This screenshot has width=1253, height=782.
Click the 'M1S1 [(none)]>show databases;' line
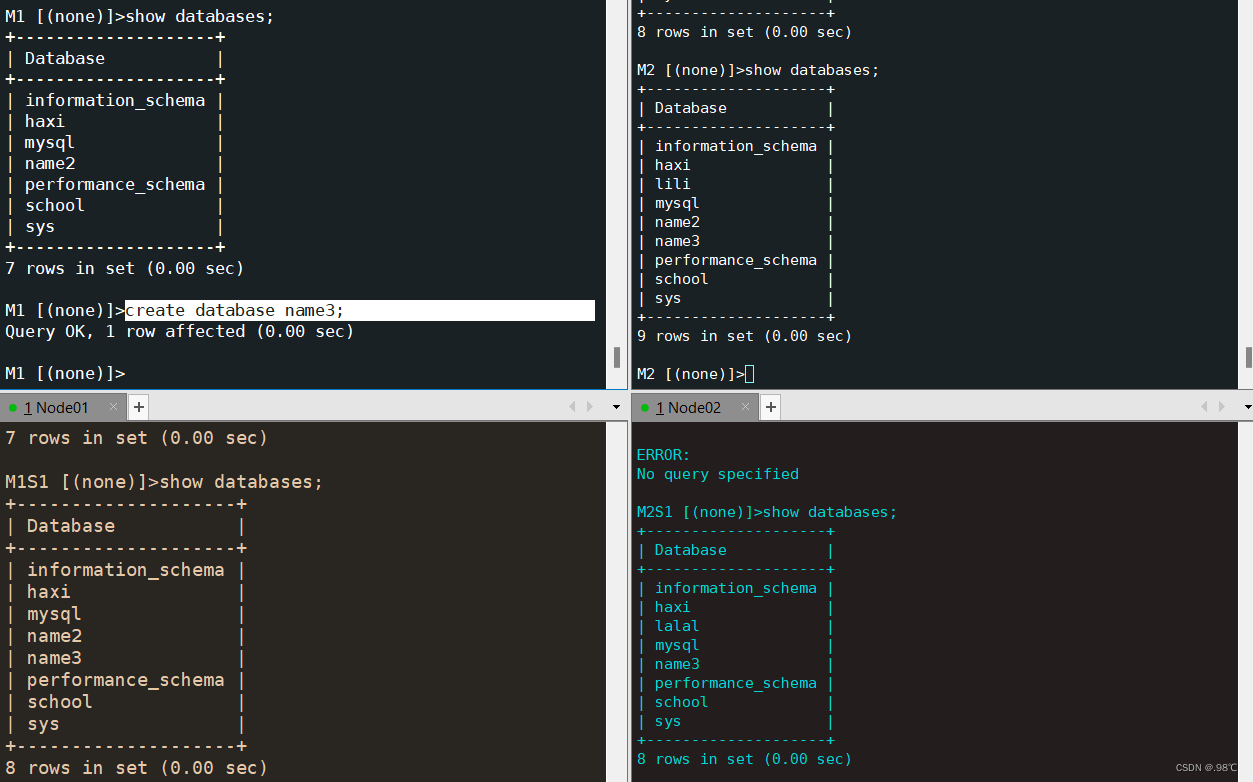point(164,482)
